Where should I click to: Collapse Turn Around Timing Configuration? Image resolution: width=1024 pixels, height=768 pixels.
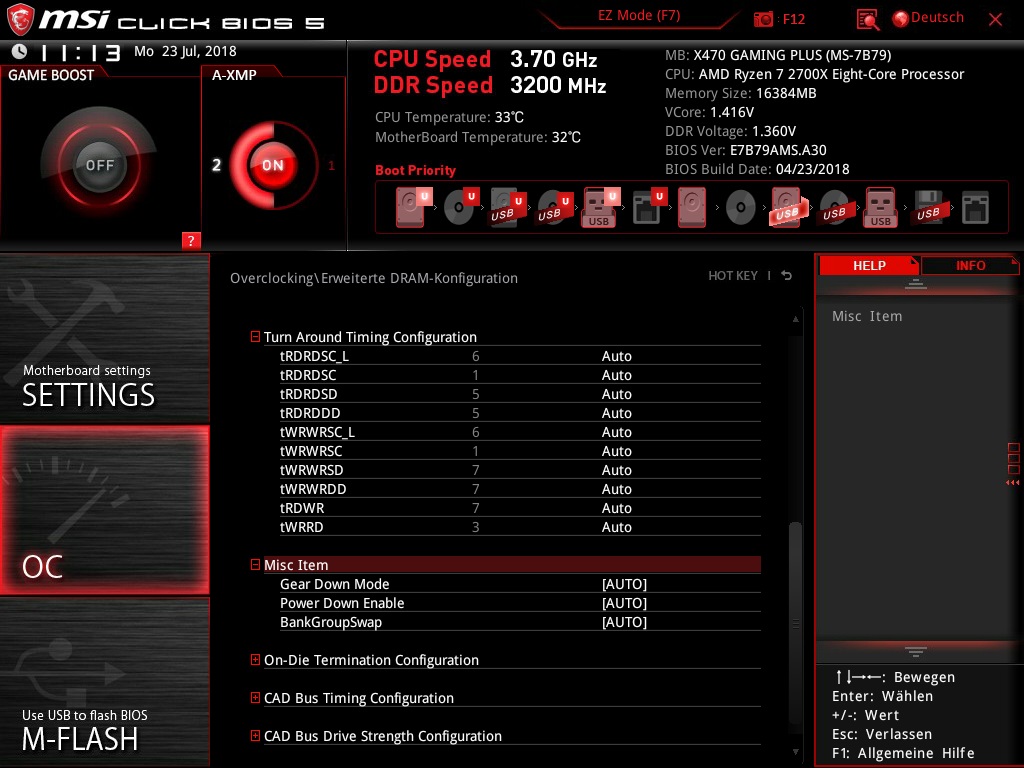(x=255, y=336)
